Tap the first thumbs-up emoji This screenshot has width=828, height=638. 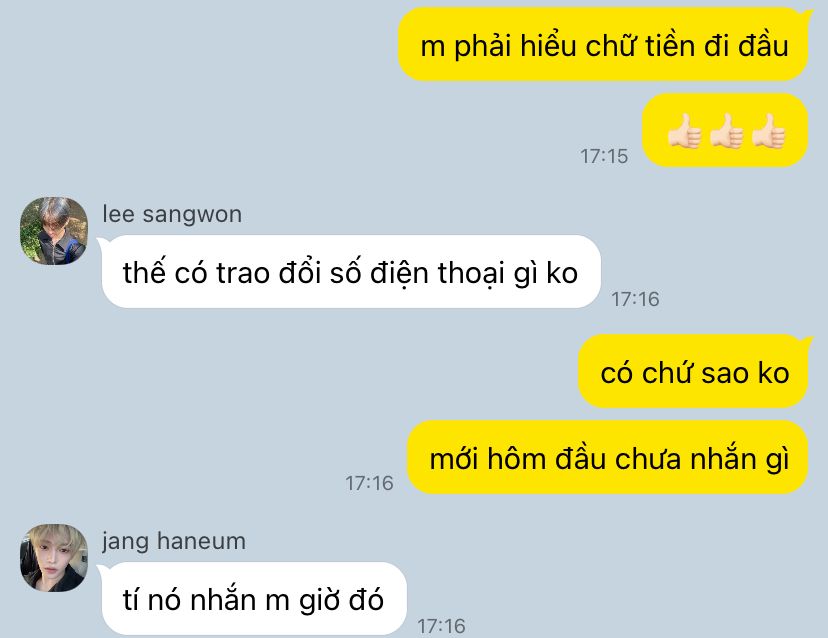(684, 131)
